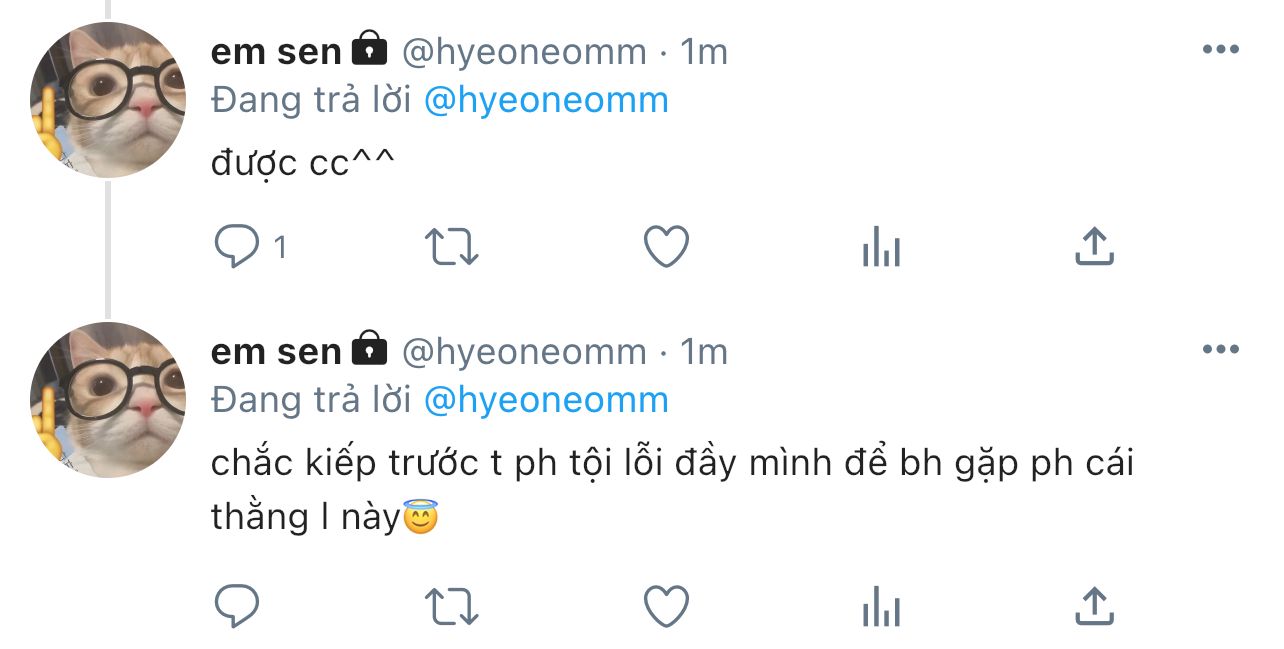Viewport: 1284px width, 649px height.
Task: Open the "em sen" profile name on the first tweet
Action: point(276,52)
